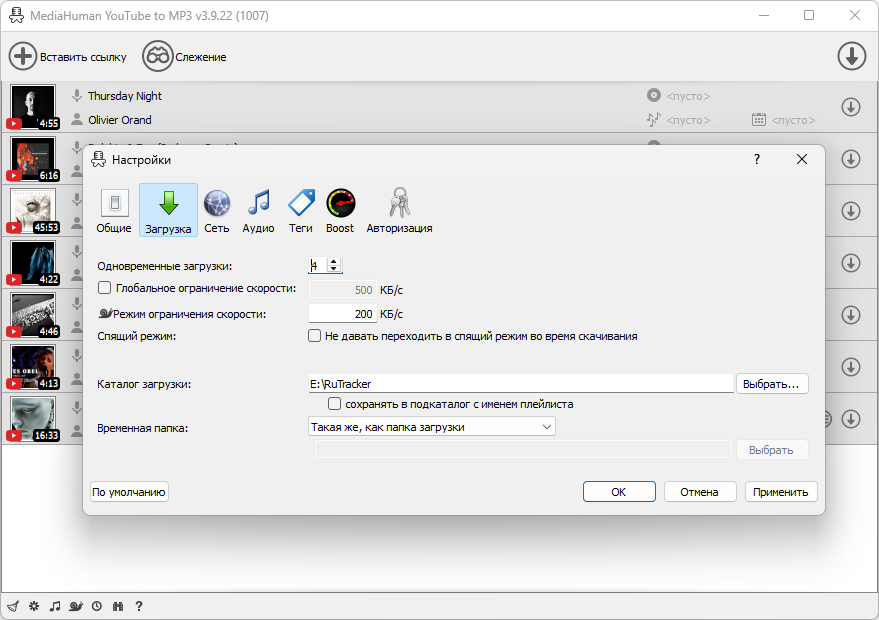Click the broom cleanup icon in status bar
879x620 pixels.
click(x=13, y=606)
